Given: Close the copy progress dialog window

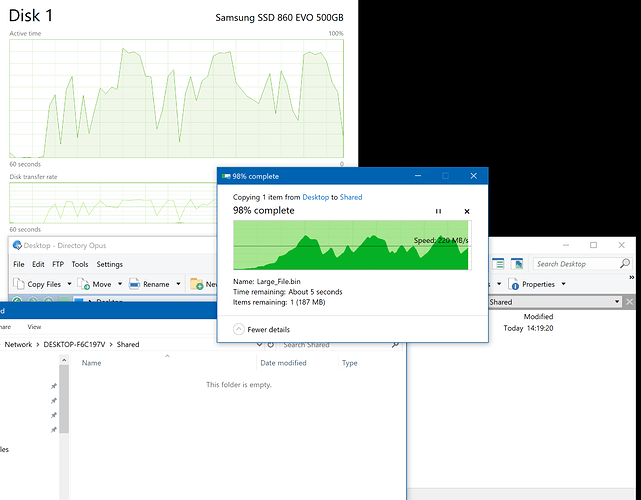Looking at the screenshot, I should (473, 176).
